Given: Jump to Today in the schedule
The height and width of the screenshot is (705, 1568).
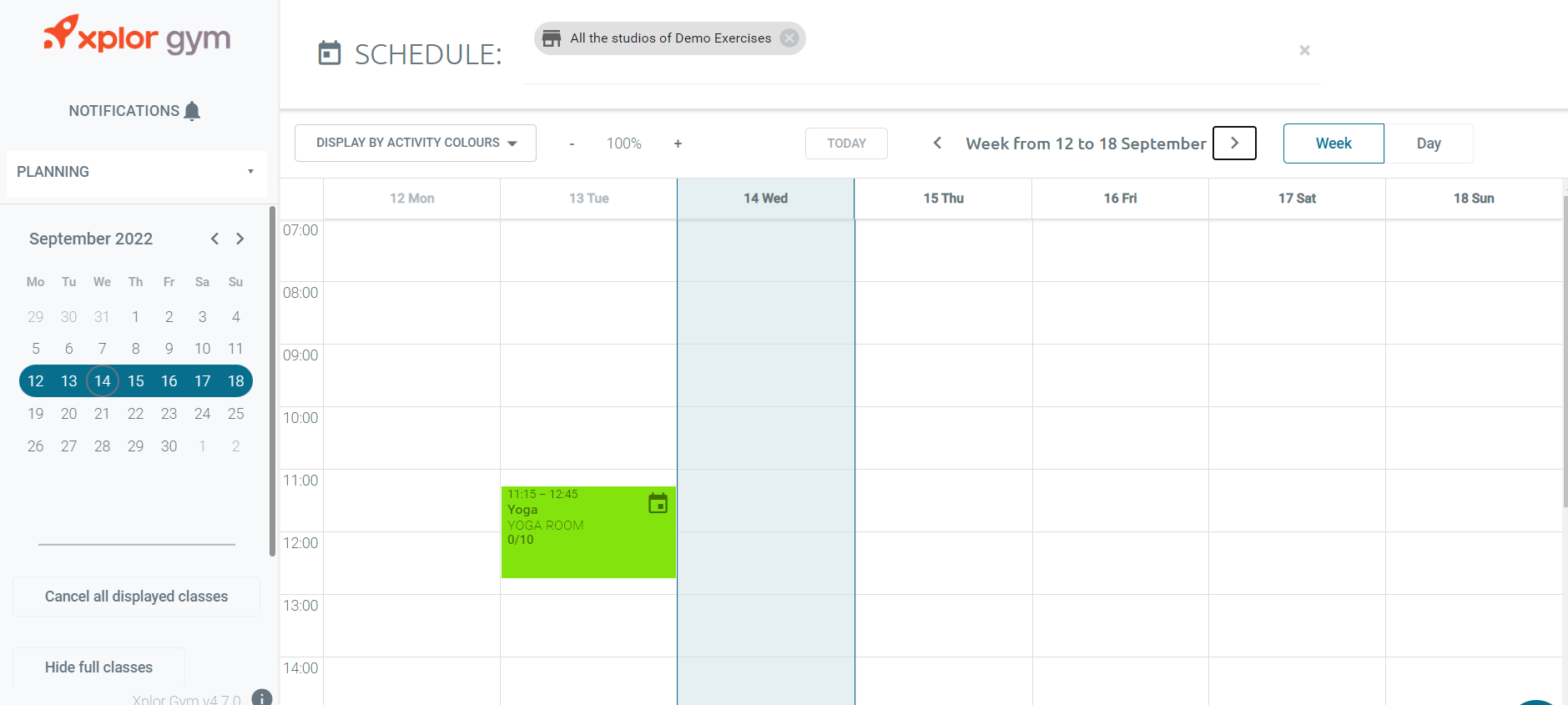Looking at the screenshot, I should pos(846,144).
